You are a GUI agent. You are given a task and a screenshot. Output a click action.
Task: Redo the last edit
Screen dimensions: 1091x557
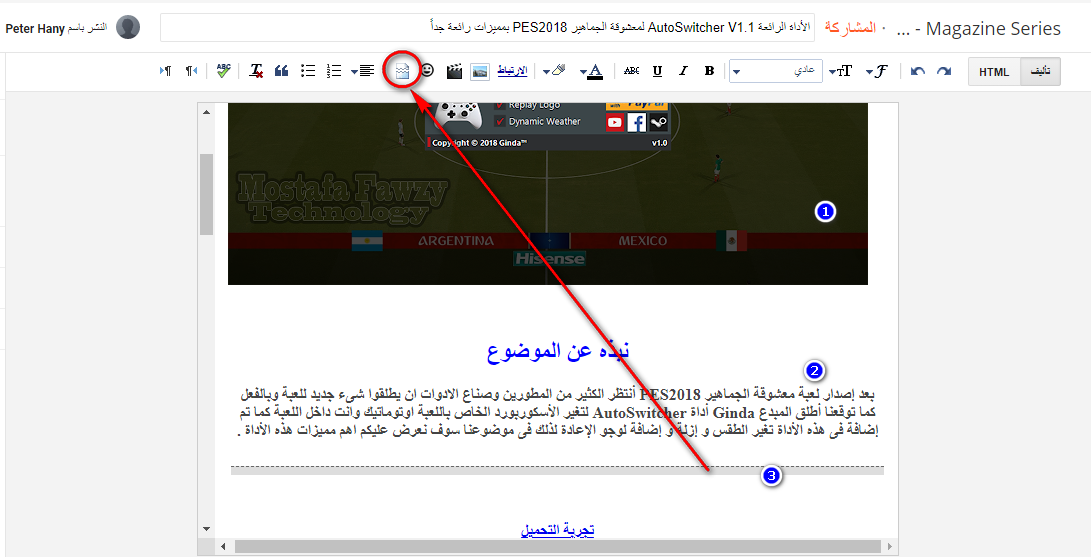tap(943, 71)
